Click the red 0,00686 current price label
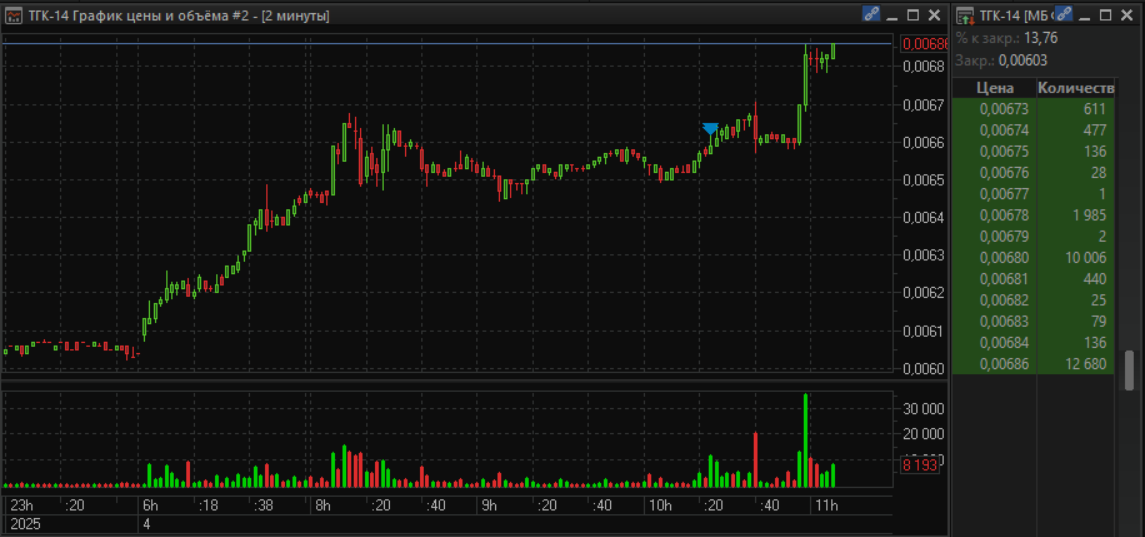The width and height of the screenshot is (1145, 537). pos(924,44)
